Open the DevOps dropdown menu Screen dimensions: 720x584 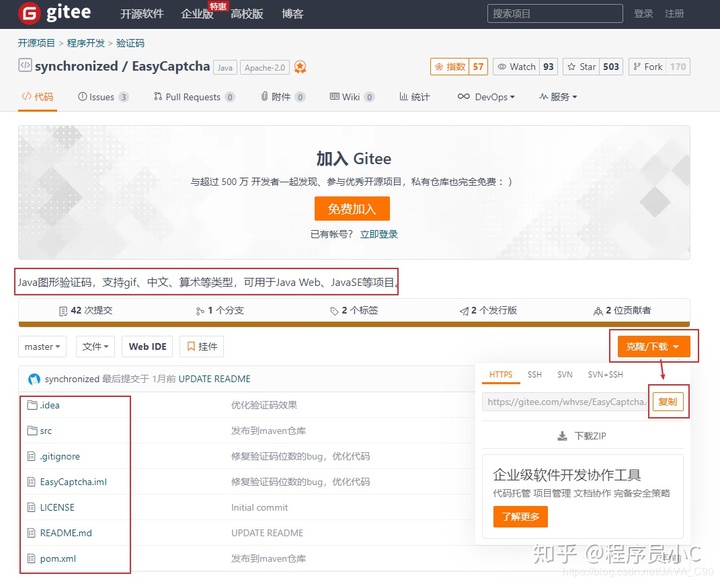click(486, 97)
